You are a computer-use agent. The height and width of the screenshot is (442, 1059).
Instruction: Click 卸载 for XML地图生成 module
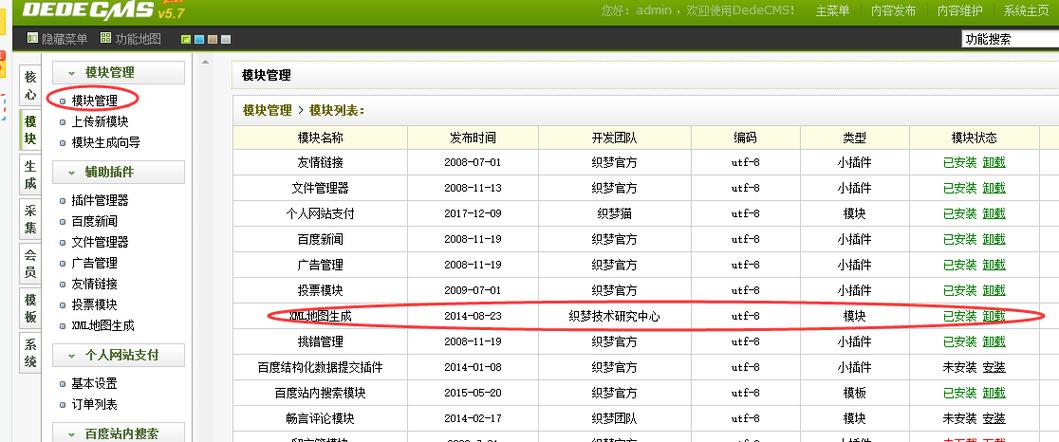994,316
